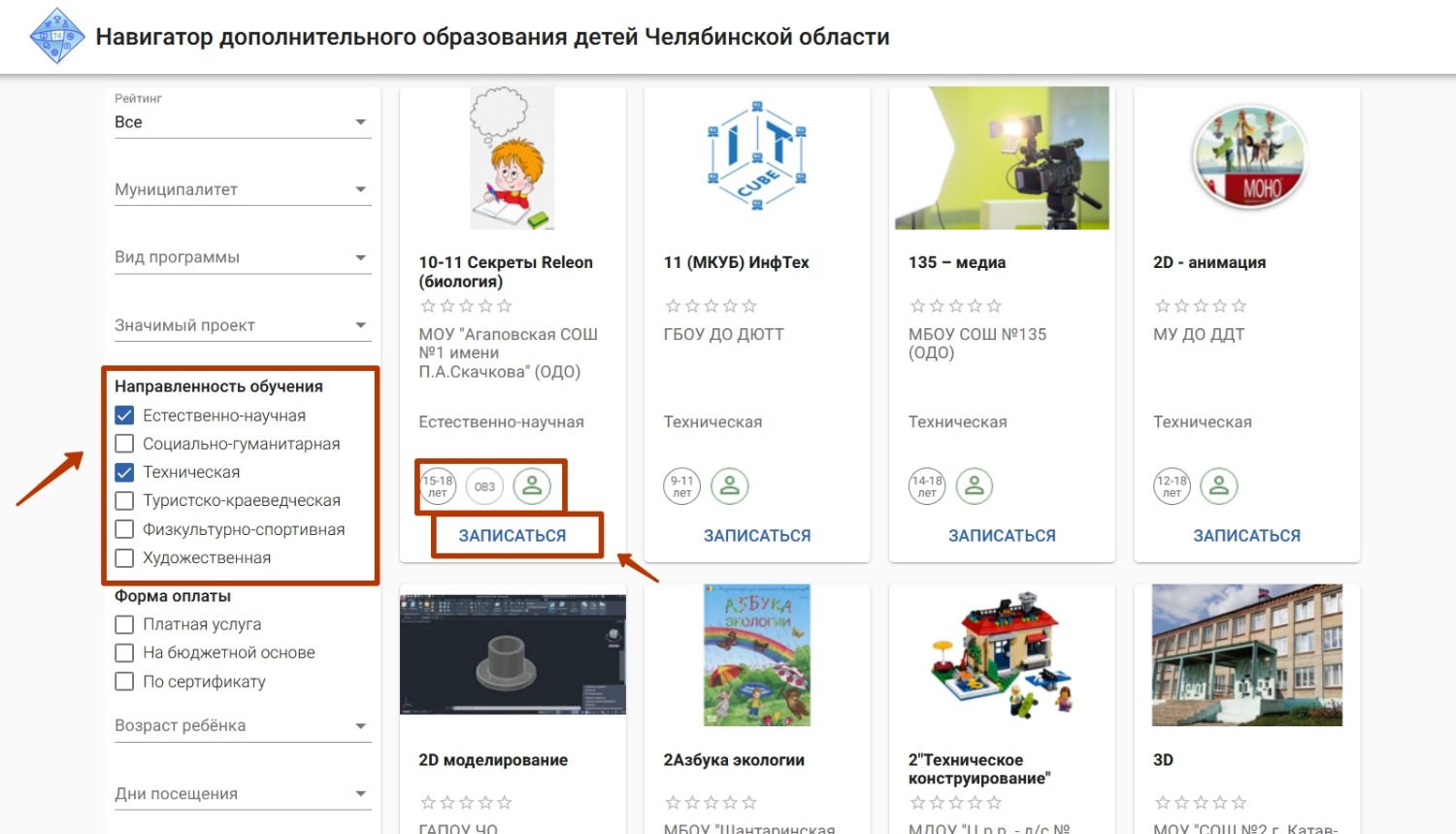Expand the Рейтинг filter dropdown

click(242, 122)
